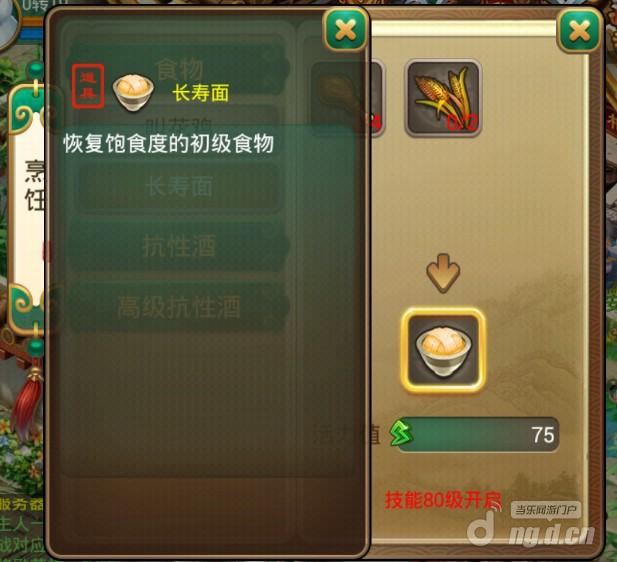Select the partially hidden 叫花鸡 recipe entry
This screenshot has height=562, width=617.
point(179,120)
